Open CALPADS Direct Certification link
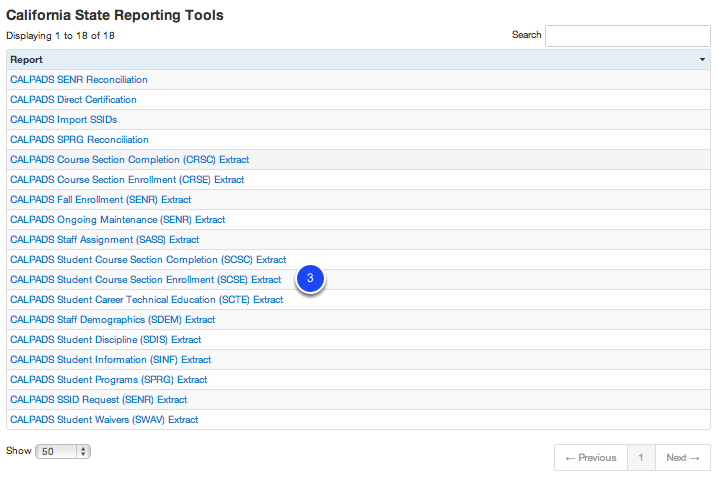The image size is (717, 478). point(73,100)
